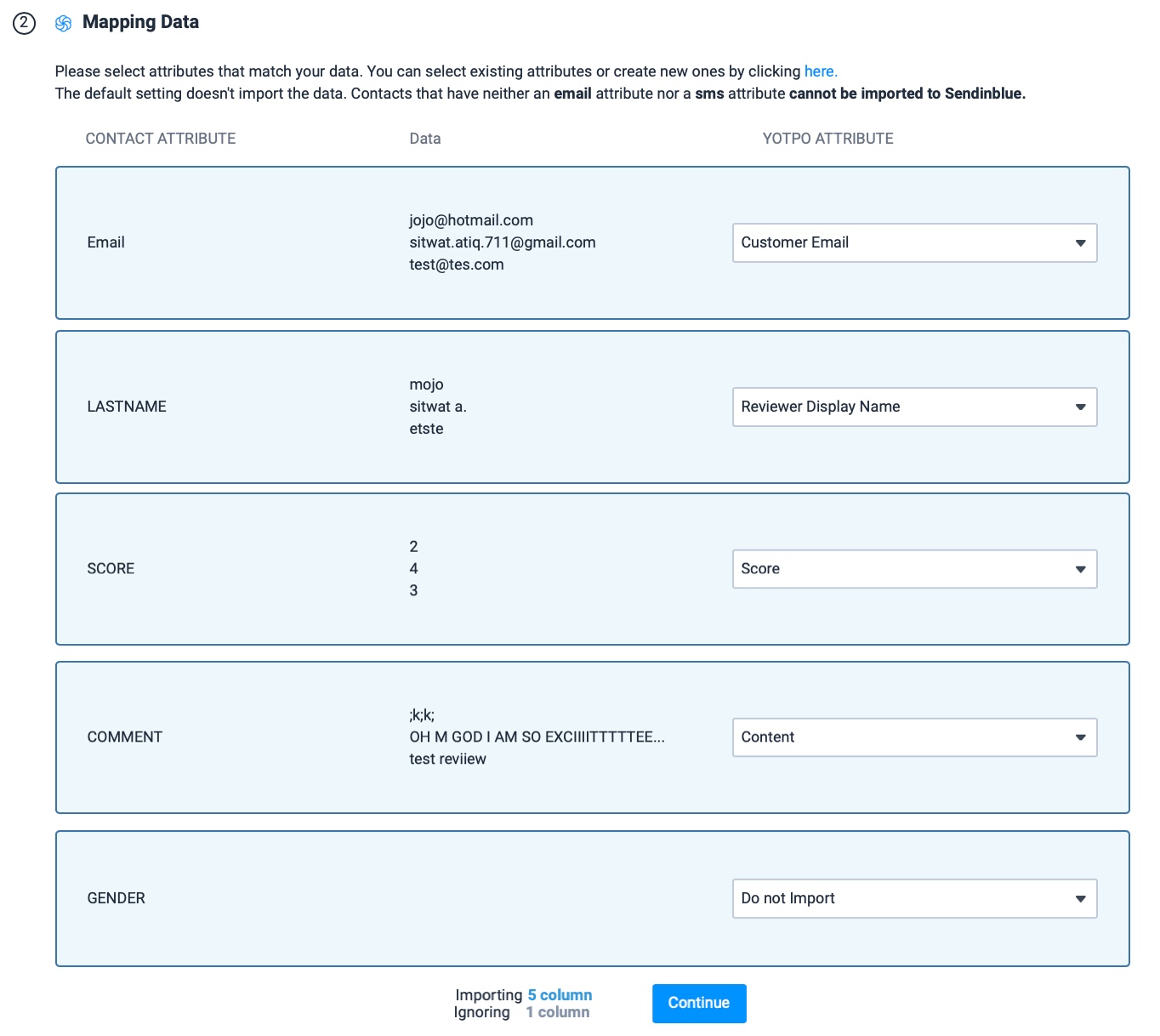Select the Email contact attribute label

point(105,242)
